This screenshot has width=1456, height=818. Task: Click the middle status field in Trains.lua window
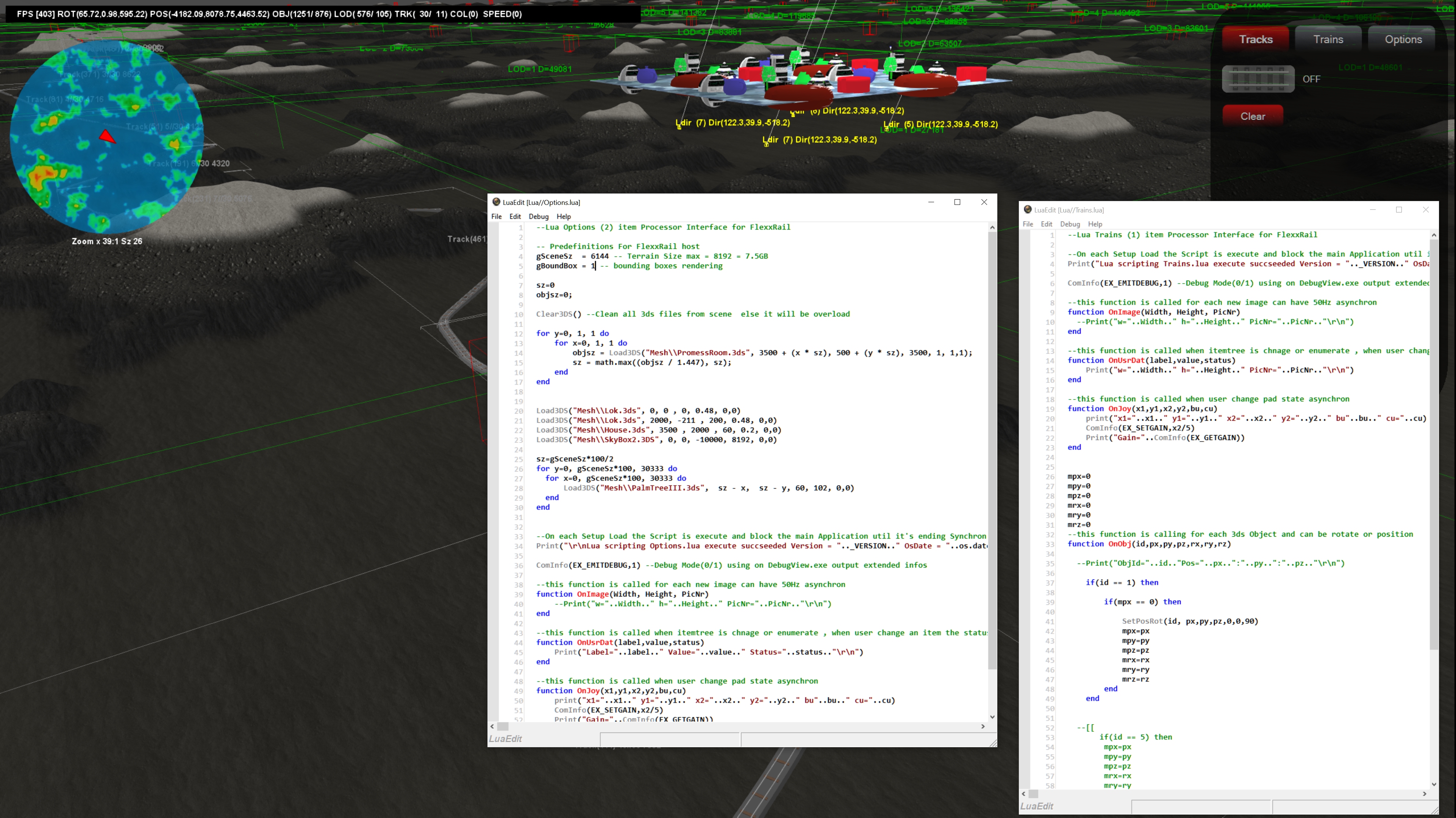(1201, 807)
